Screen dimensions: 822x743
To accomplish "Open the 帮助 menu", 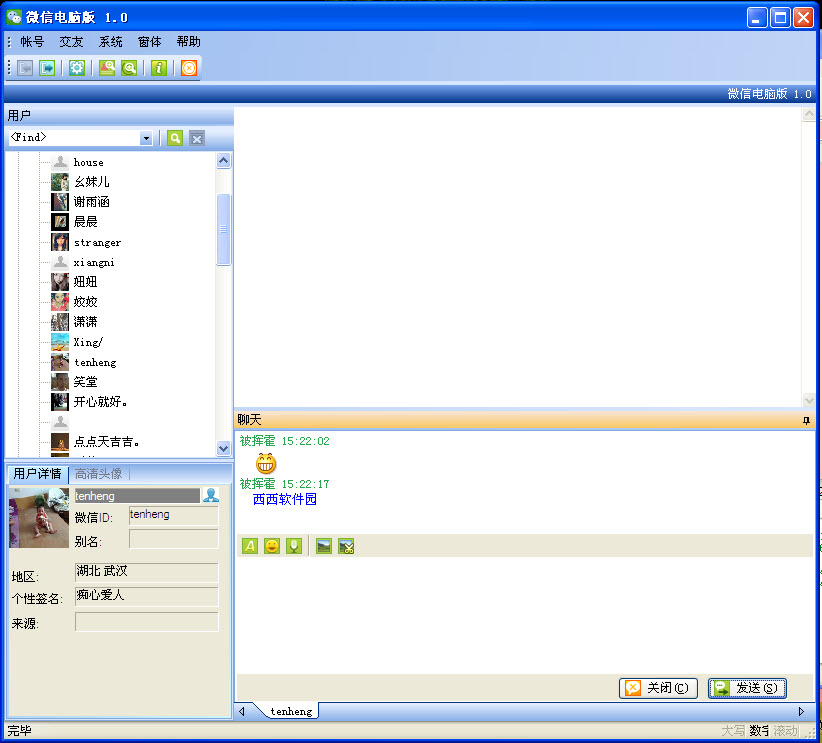I will click(189, 42).
